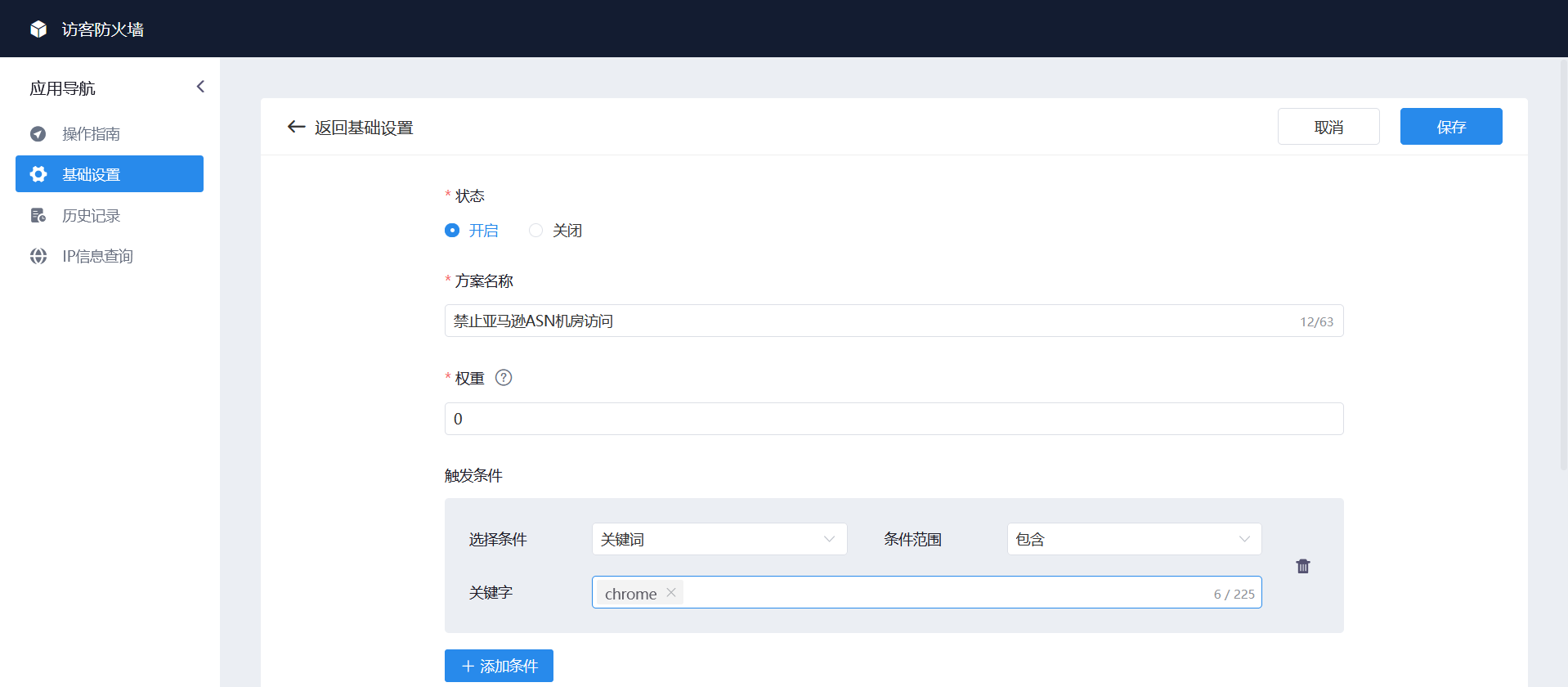Image resolution: width=1568 pixels, height=687 pixels.
Task: Open the 操作指南 menu item
Action: pyautogui.click(x=110, y=133)
